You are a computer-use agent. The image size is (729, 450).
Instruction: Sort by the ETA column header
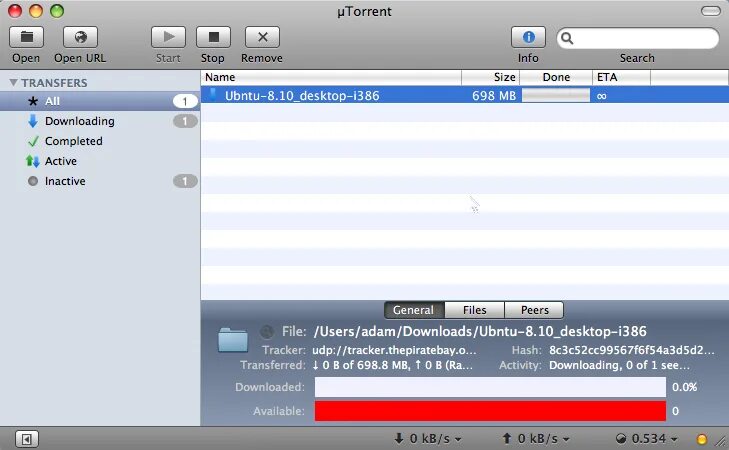pyautogui.click(x=622, y=77)
